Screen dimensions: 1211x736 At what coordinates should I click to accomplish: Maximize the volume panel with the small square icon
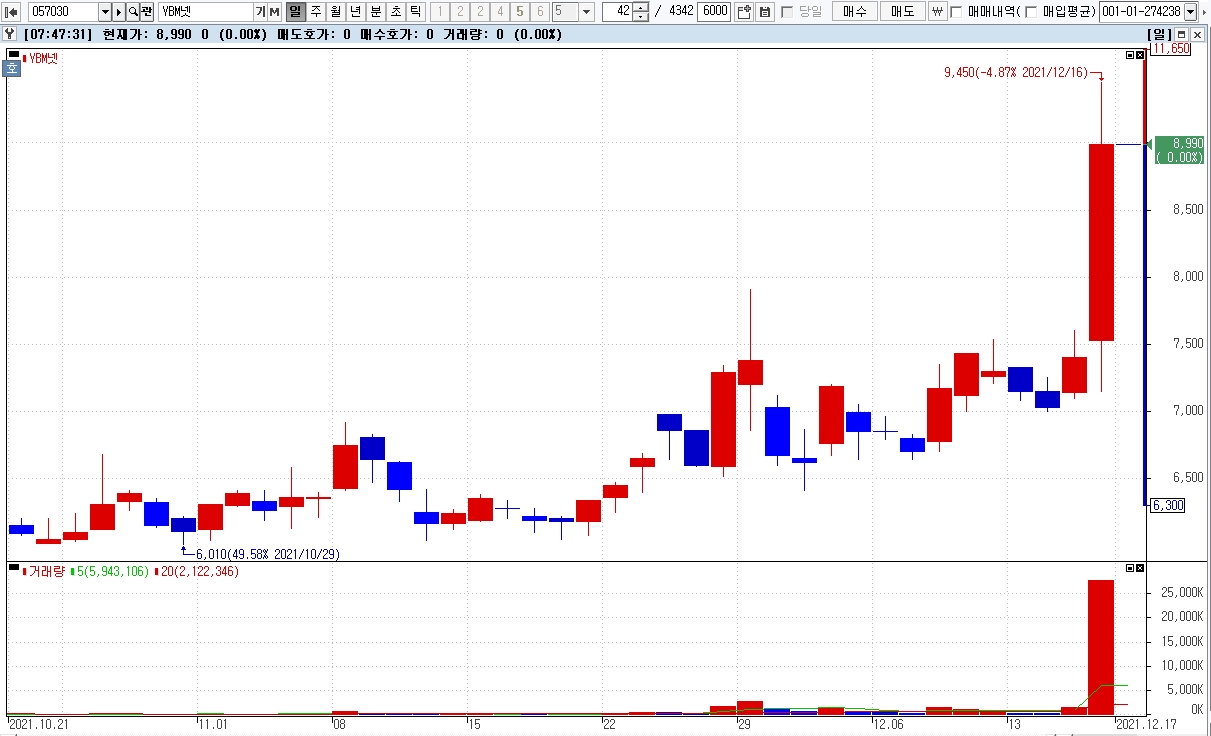point(1130,568)
